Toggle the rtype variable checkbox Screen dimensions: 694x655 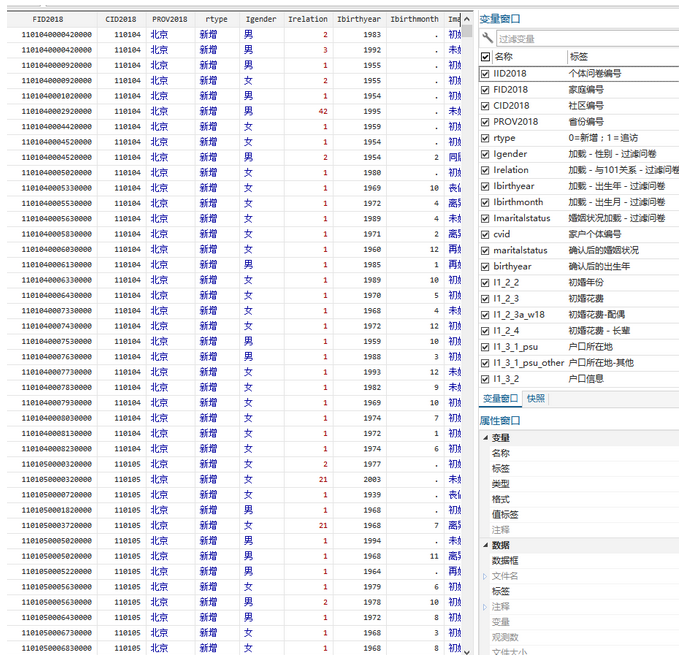click(x=485, y=138)
